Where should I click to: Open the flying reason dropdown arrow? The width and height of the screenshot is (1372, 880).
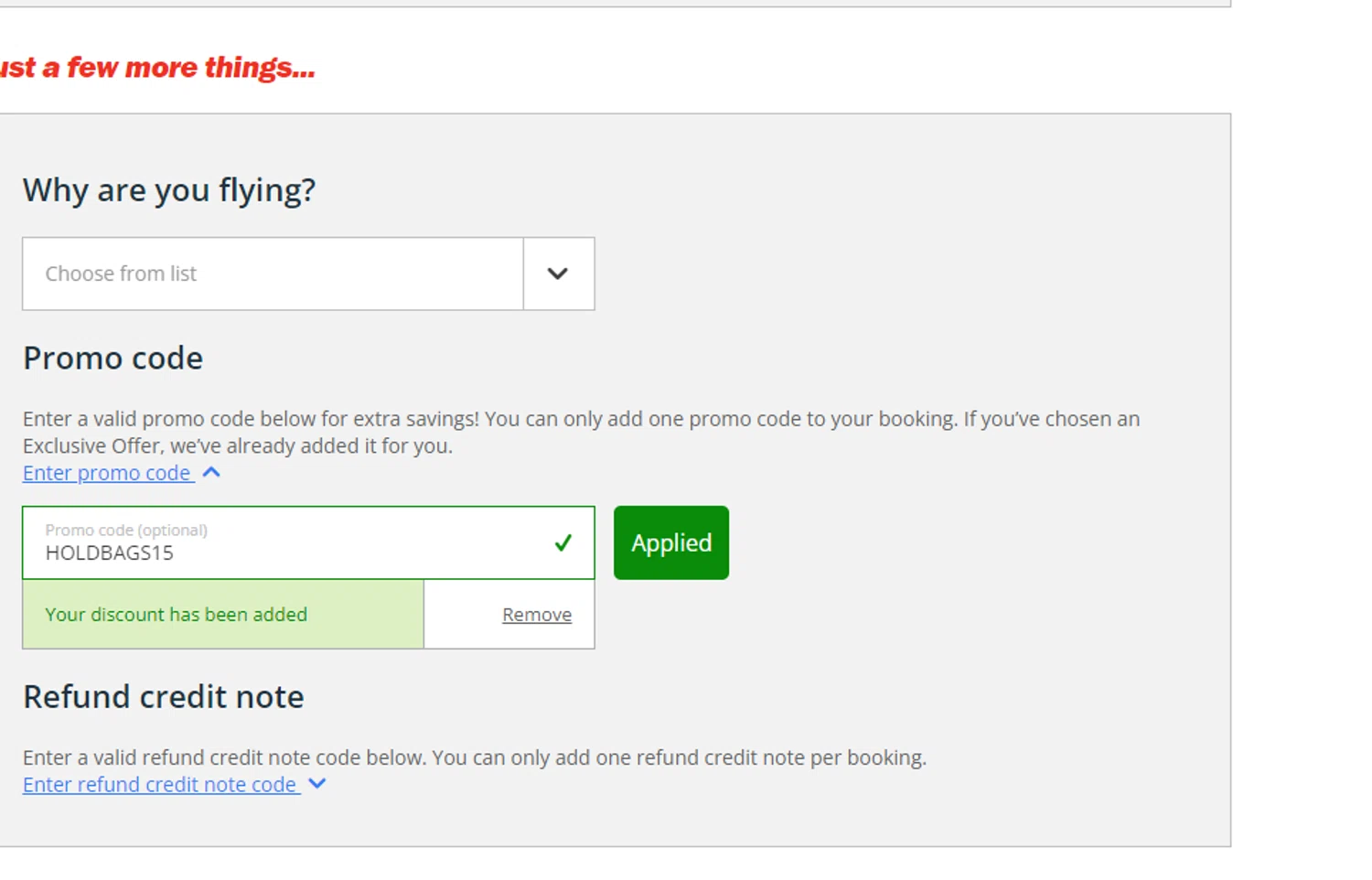[x=558, y=274]
